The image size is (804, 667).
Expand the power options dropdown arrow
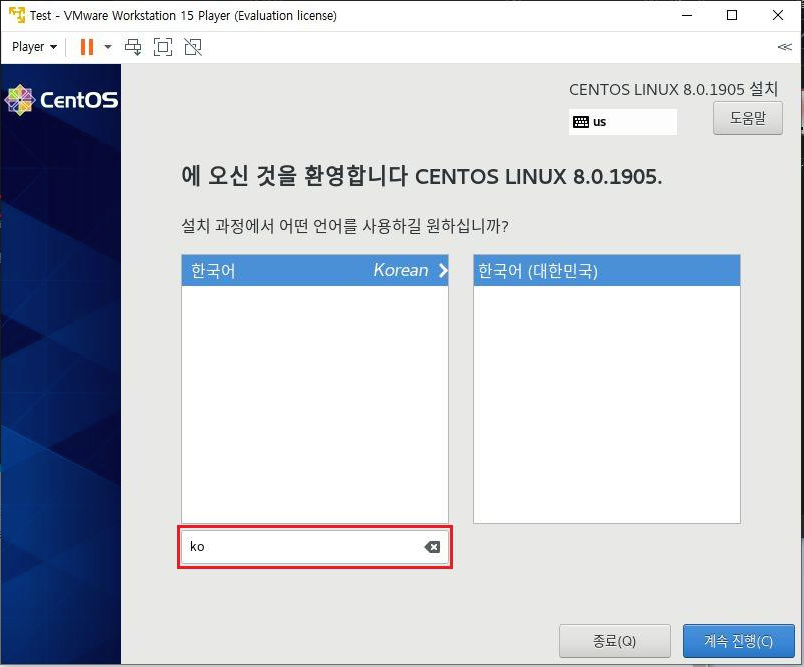coord(108,47)
